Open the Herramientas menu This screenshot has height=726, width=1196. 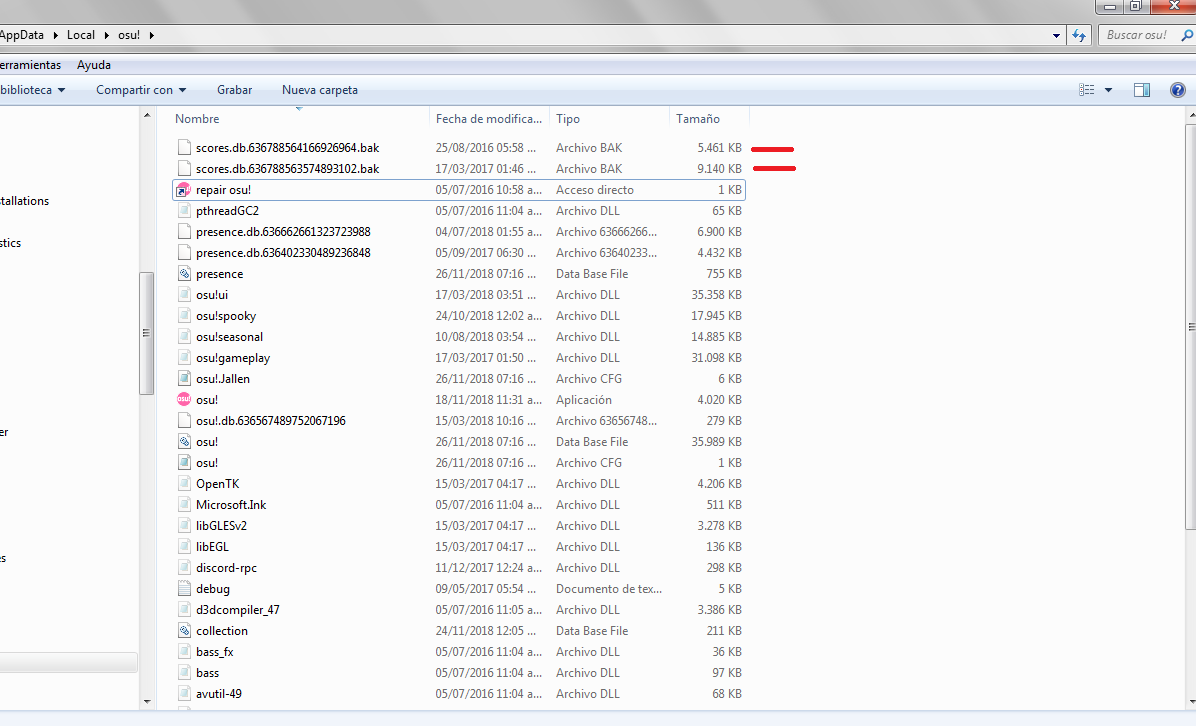(x=31, y=65)
